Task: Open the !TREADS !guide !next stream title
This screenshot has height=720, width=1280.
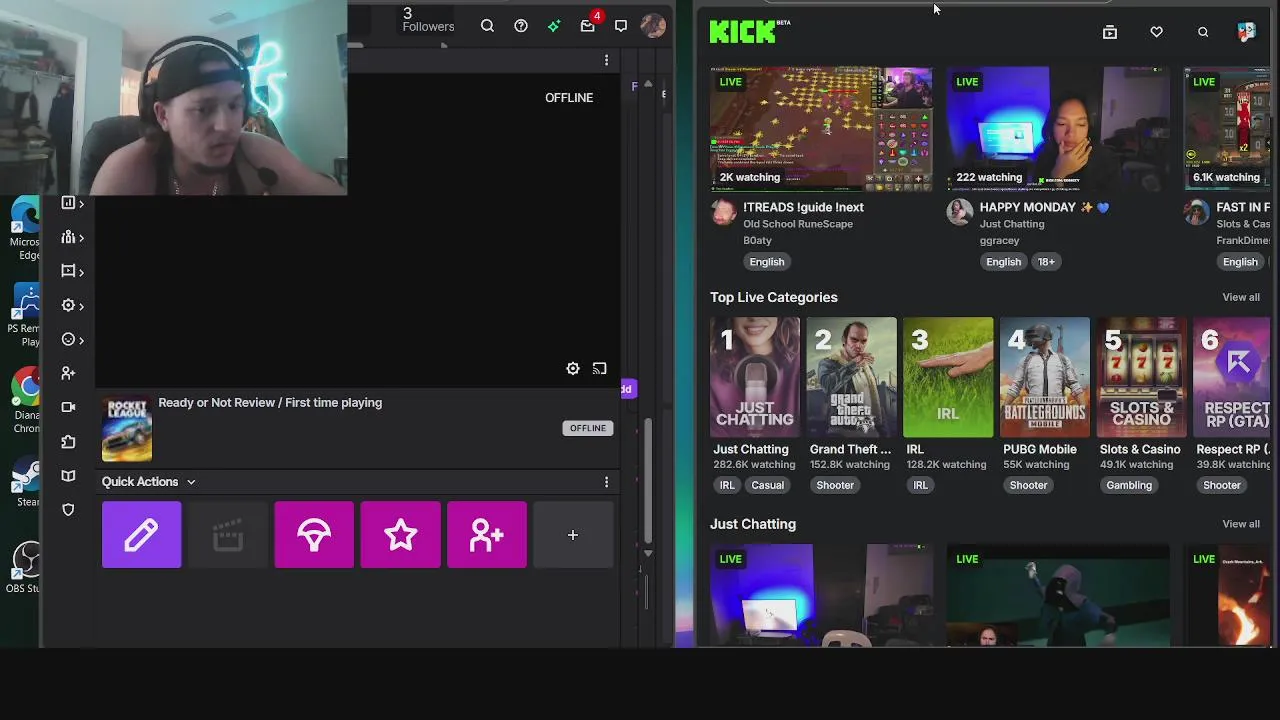Action: coord(803,207)
